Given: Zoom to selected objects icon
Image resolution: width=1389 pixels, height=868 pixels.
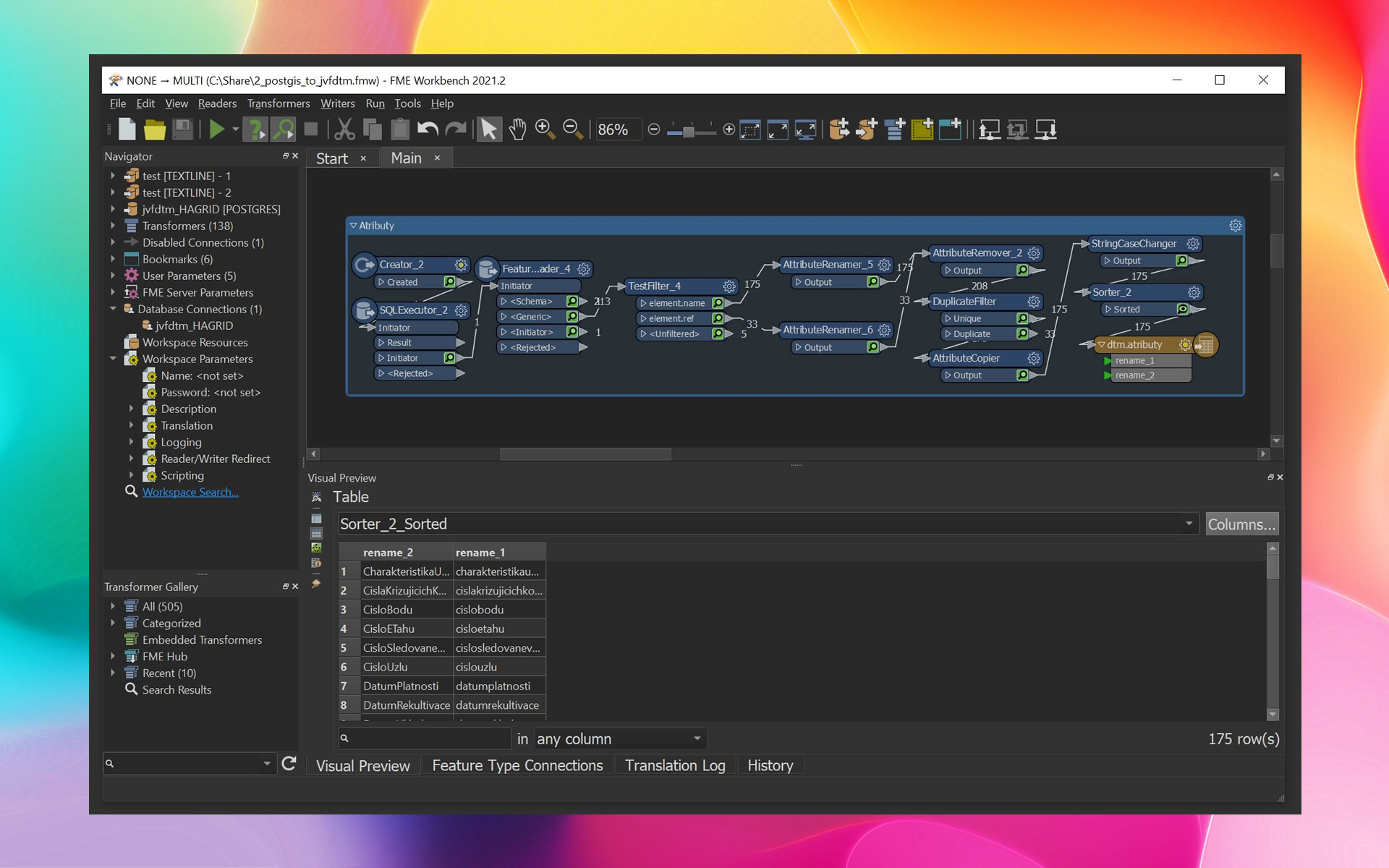Looking at the screenshot, I should pos(750,129).
